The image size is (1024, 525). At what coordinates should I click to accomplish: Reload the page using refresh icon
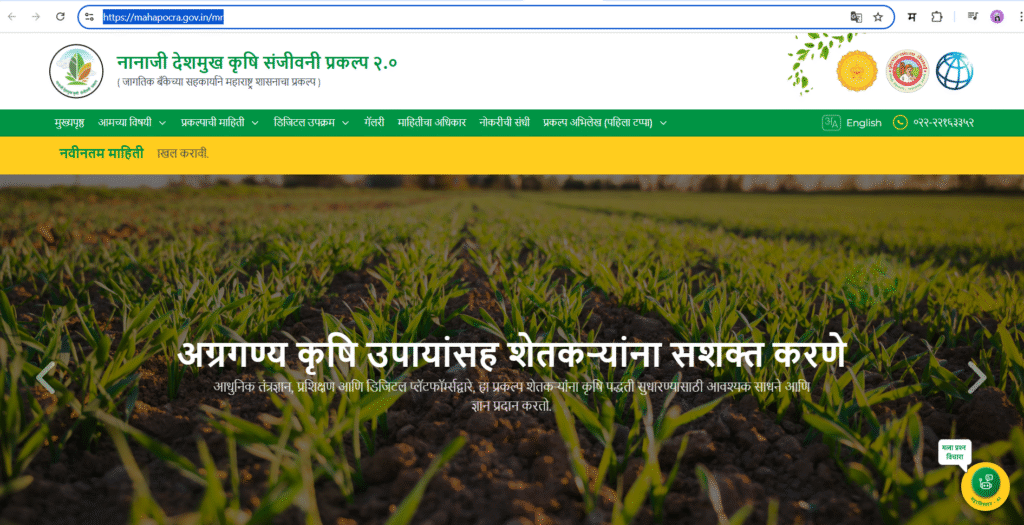tap(60, 17)
